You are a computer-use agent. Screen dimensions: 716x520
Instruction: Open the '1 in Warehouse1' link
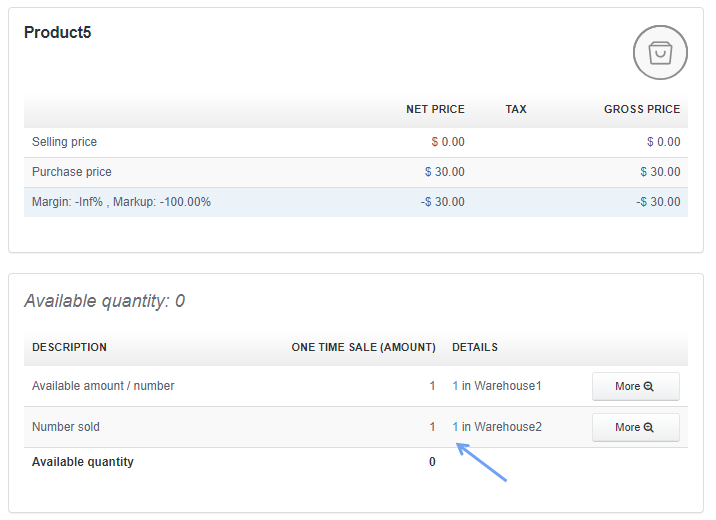pyautogui.click(x=496, y=386)
